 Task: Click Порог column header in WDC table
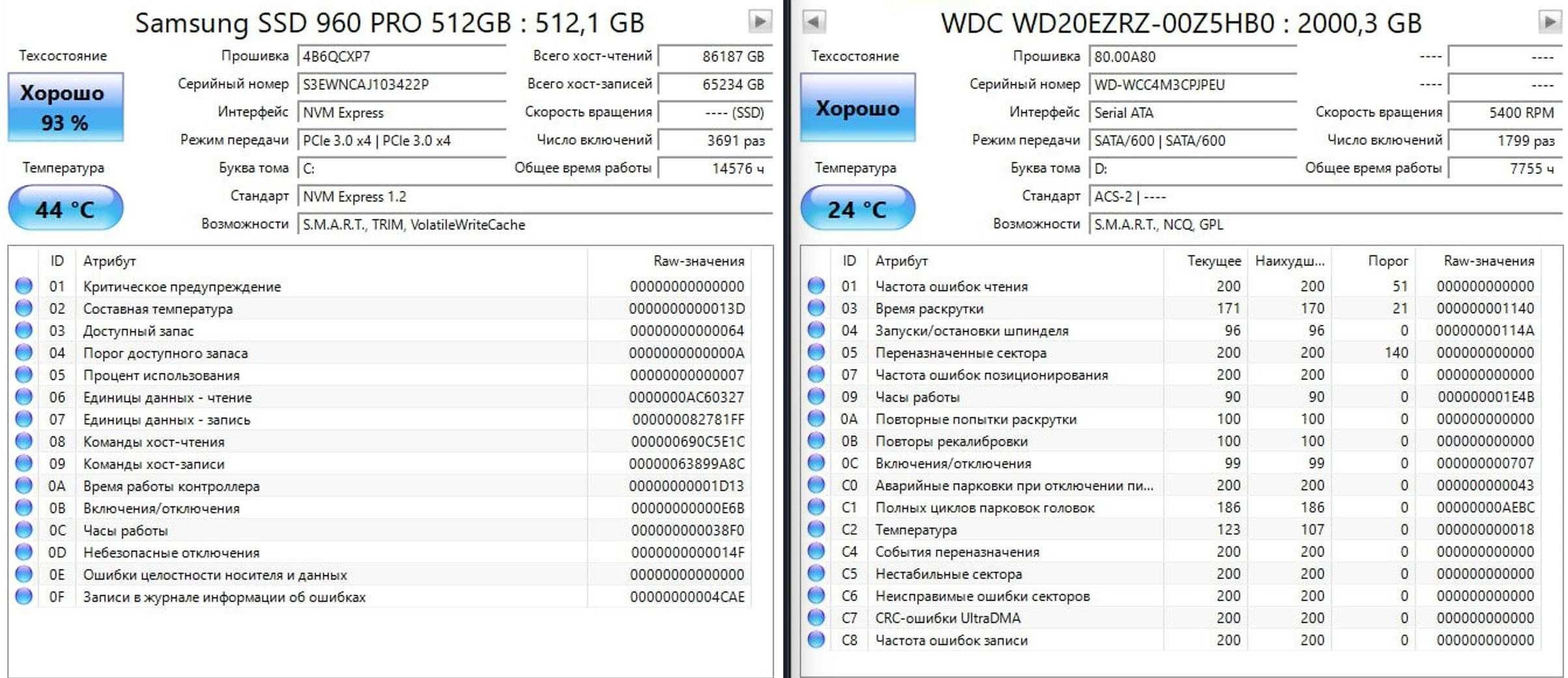coord(1373,261)
